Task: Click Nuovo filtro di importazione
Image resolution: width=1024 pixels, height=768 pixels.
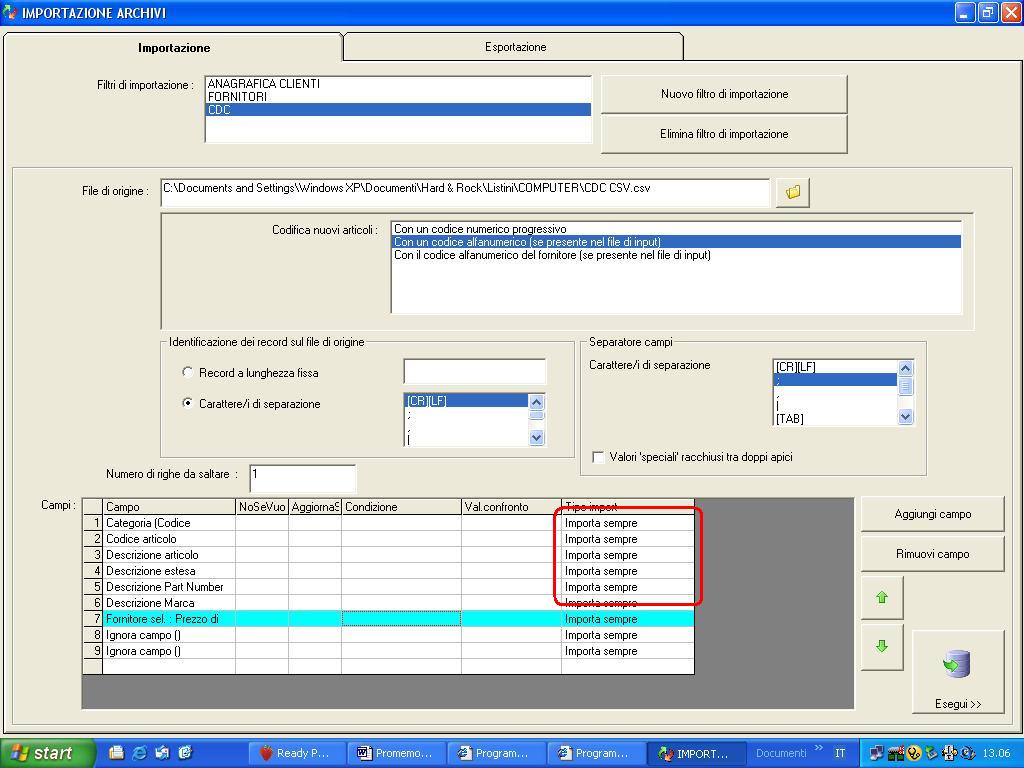Action: (724, 94)
